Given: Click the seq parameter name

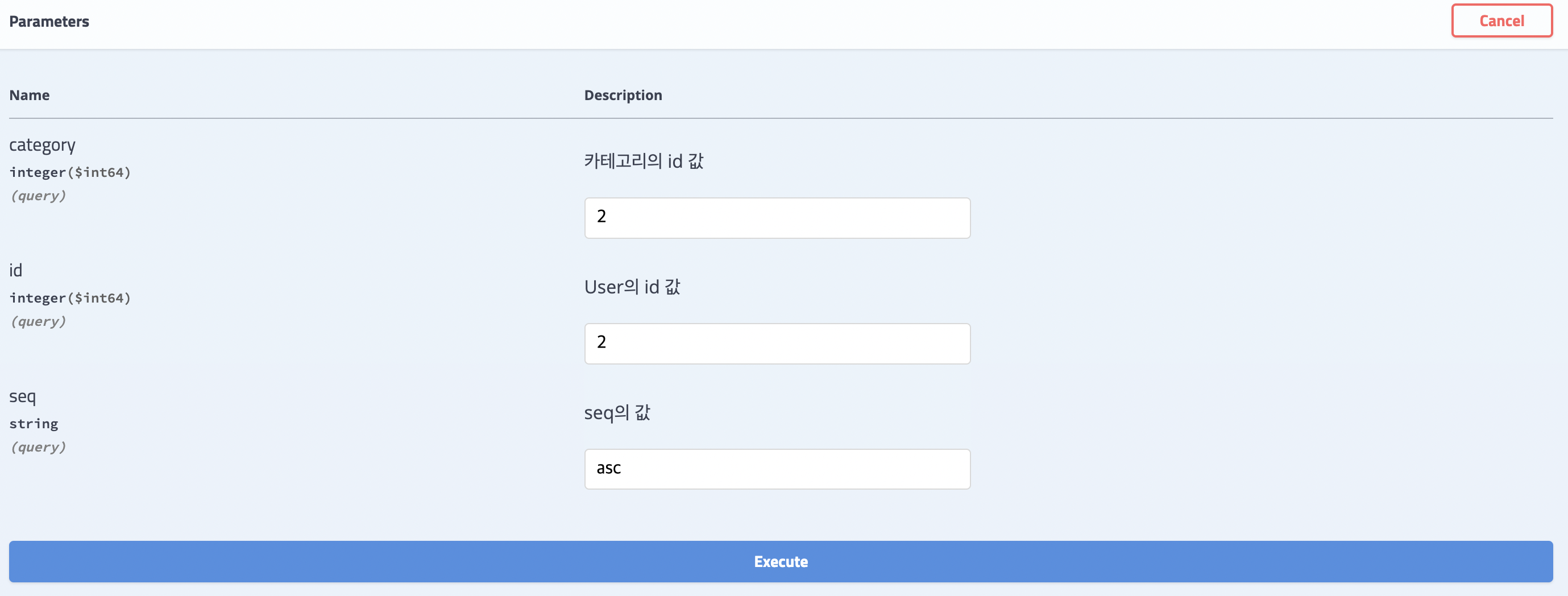Looking at the screenshot, I should (x=23, y=396).
